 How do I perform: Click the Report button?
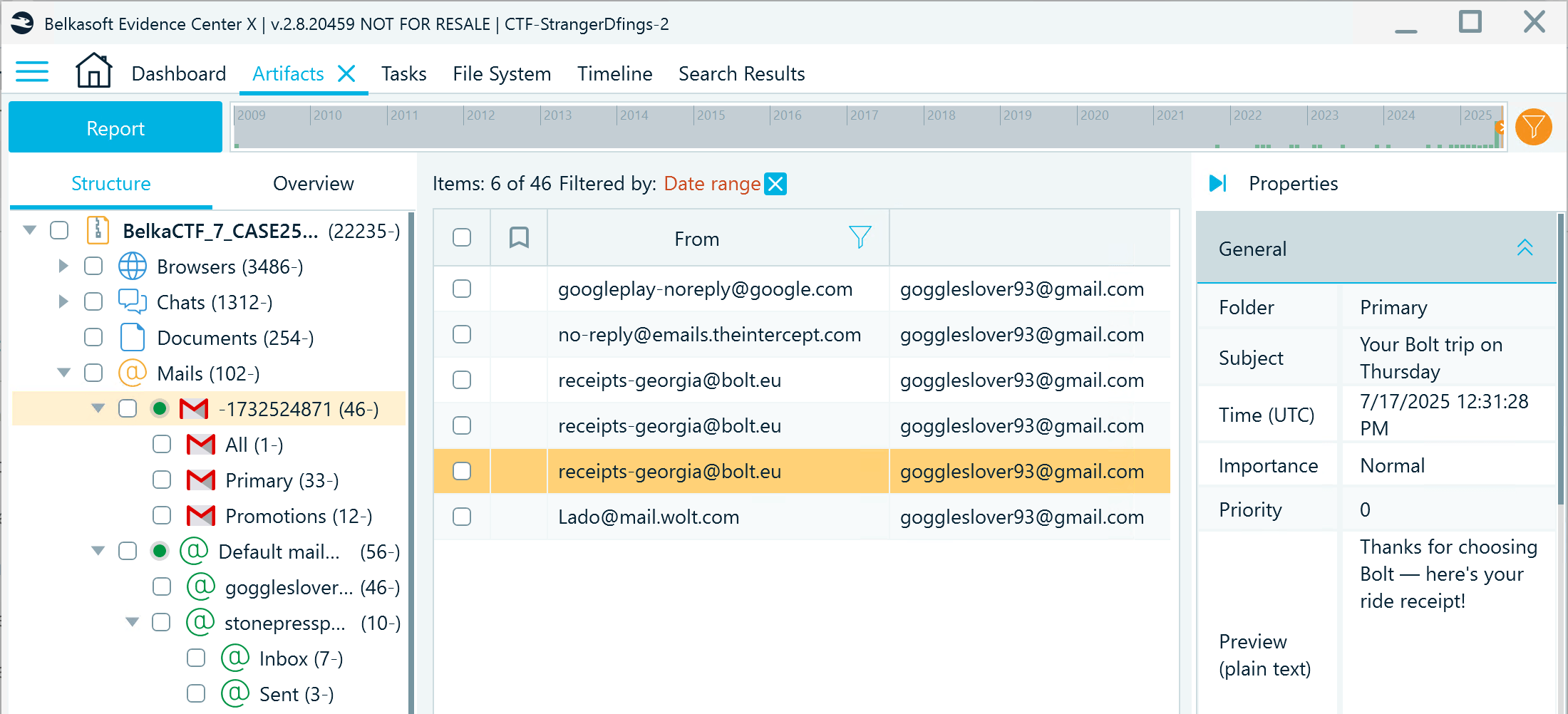pos(115,127)
